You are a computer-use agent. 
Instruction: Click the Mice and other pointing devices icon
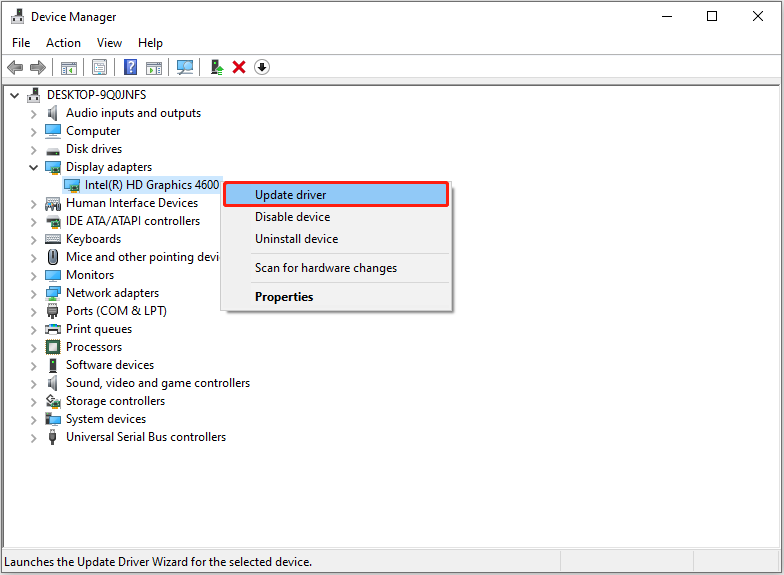[x=52, y=257]
